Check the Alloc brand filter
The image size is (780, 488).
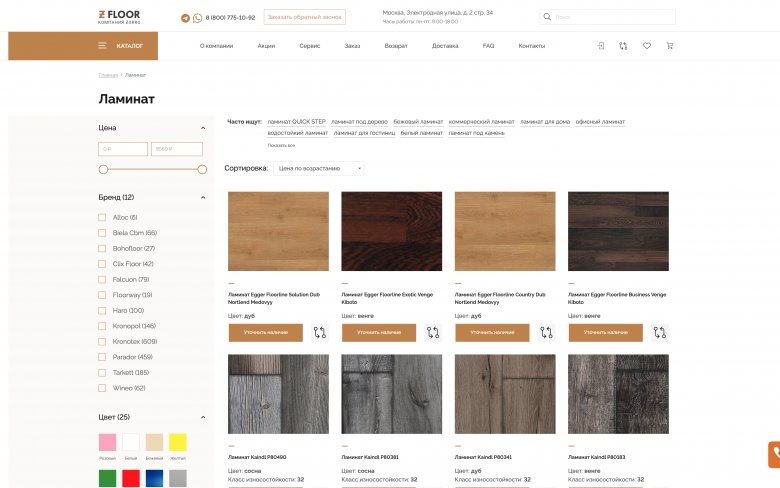102,217
